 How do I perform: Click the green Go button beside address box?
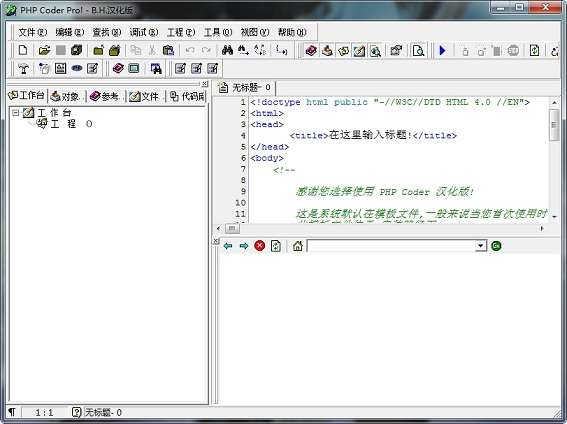coord(496,246)
